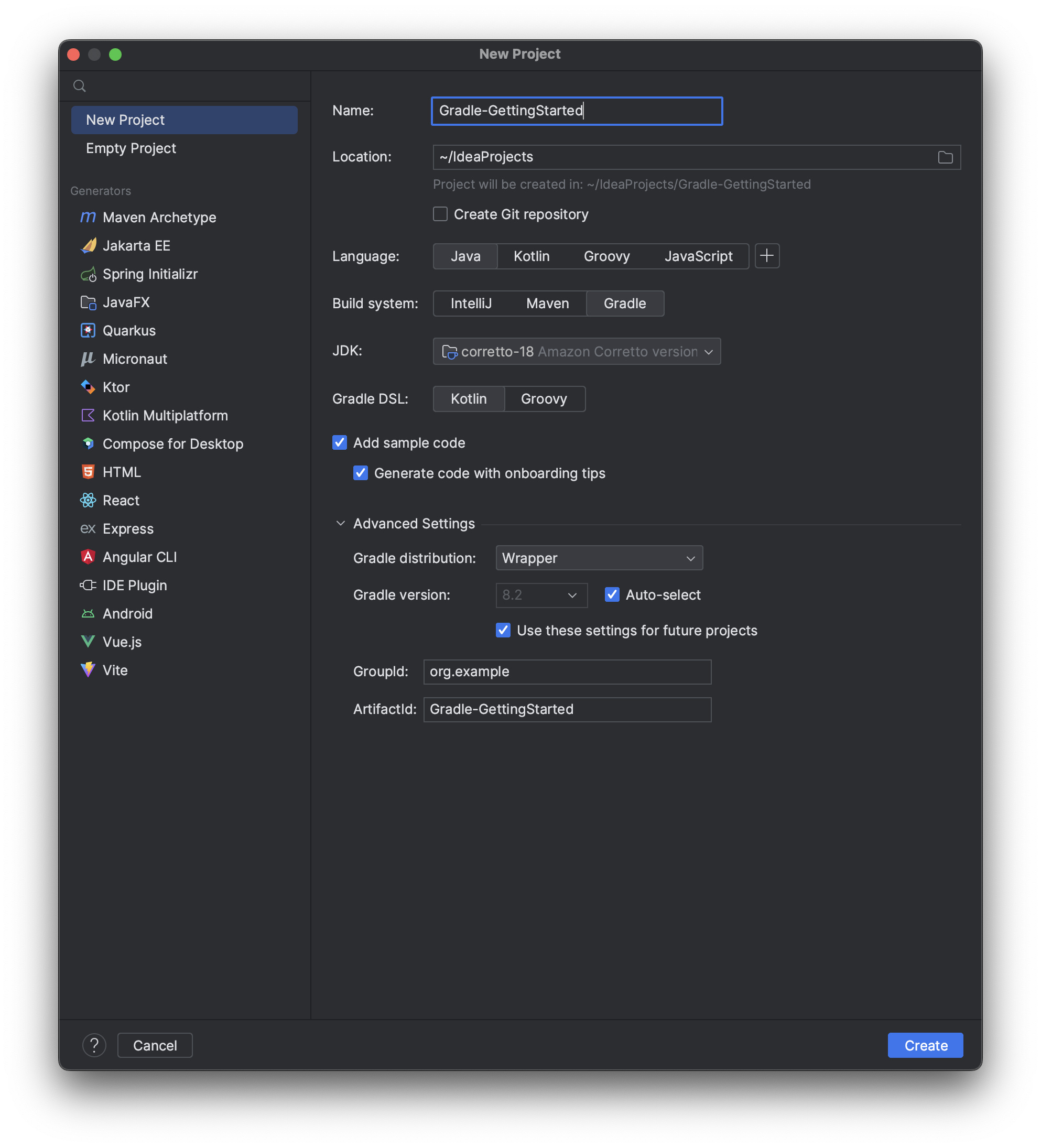Image resolution: width=1041 pixels, height=1148 pixels.
Task: Select Quarkus generator icon
Action: 88,331
